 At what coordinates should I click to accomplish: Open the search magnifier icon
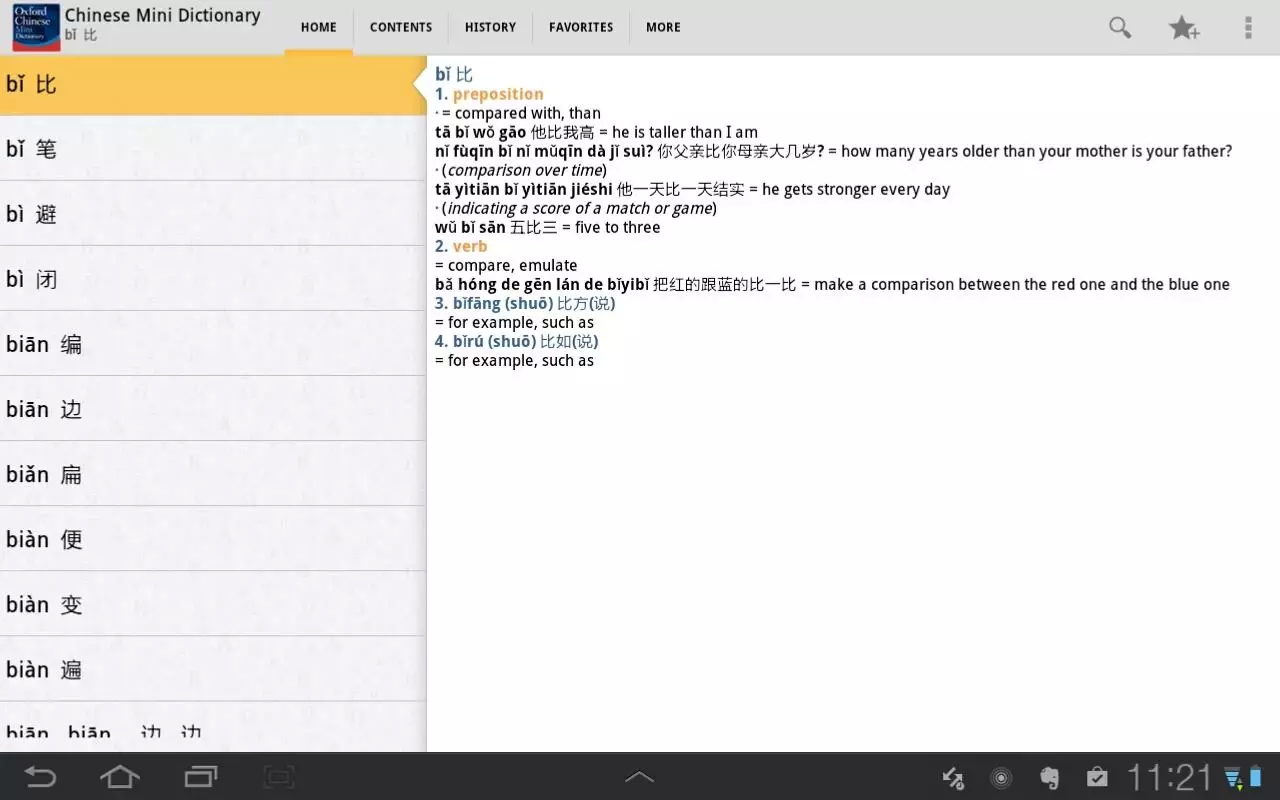pos(1120,27)
